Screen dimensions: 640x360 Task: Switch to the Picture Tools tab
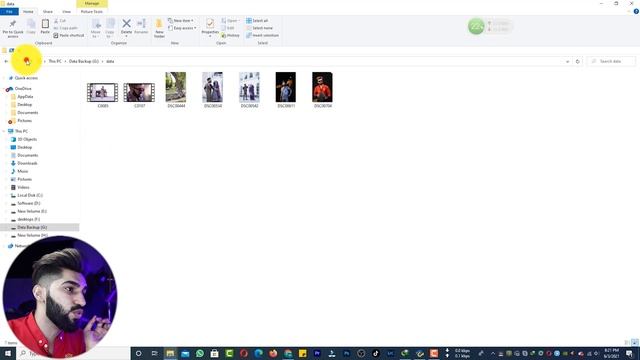[92, 12]
